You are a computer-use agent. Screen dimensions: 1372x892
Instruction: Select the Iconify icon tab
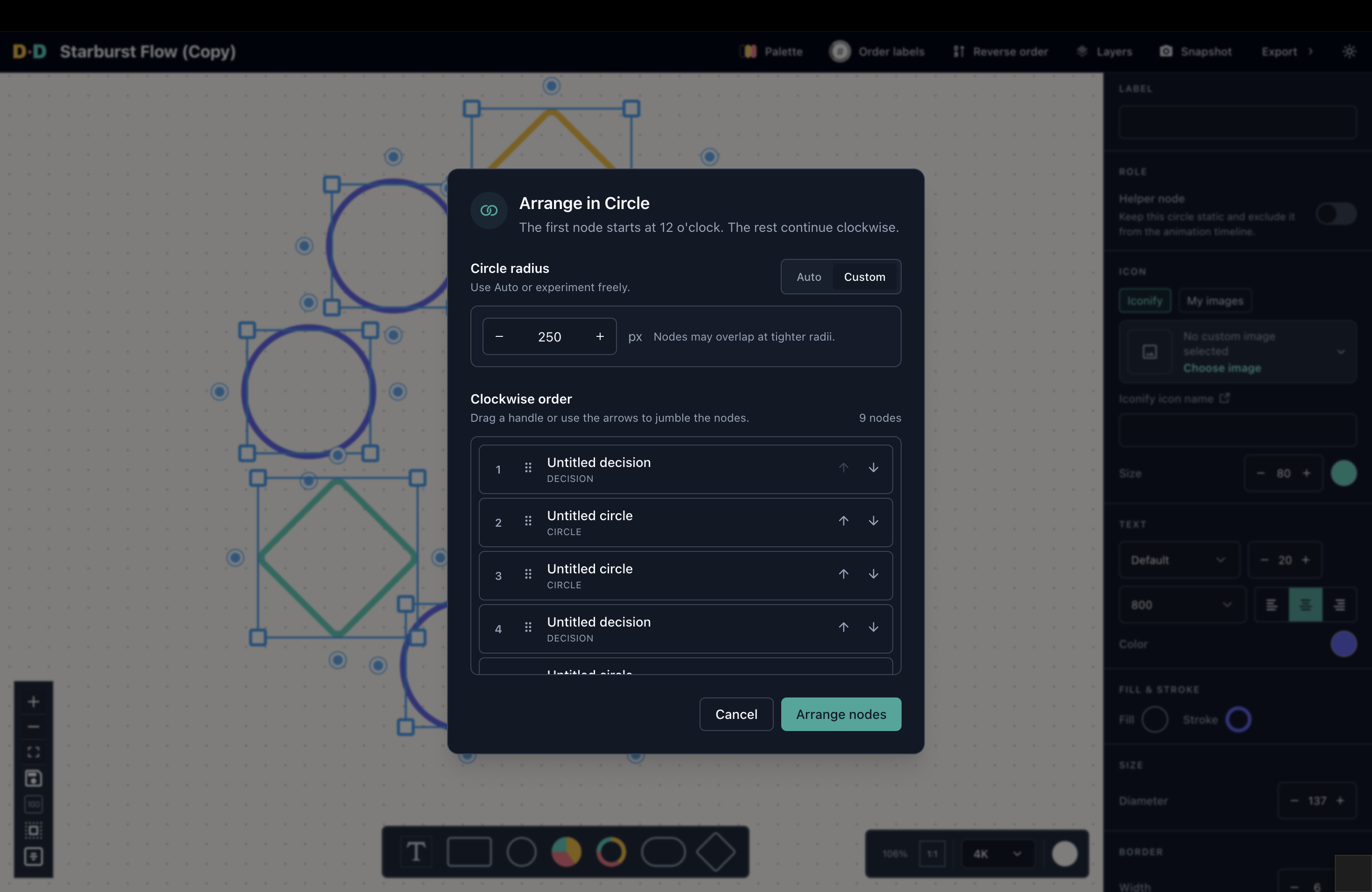coord(1145,301)
